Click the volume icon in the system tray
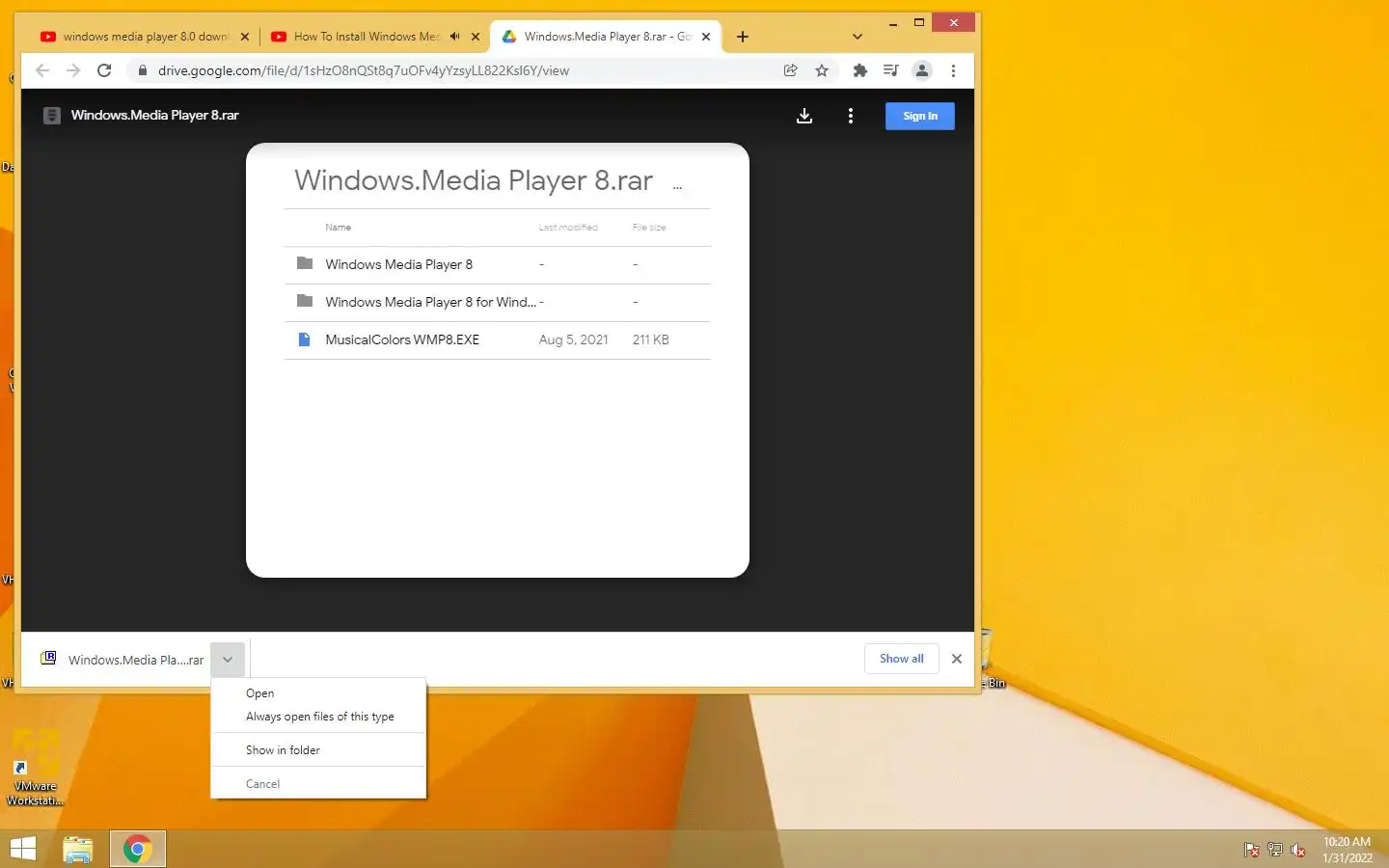The image size is (1389, 868). (x=1298, y=850)
